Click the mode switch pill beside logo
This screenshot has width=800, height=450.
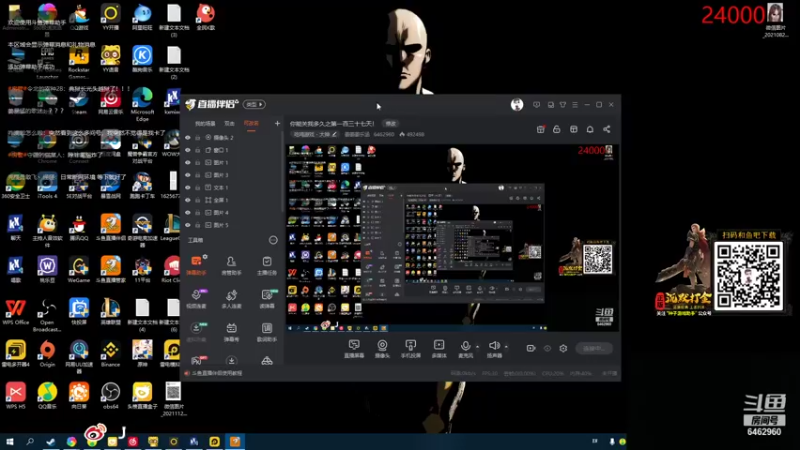[254, 105]
